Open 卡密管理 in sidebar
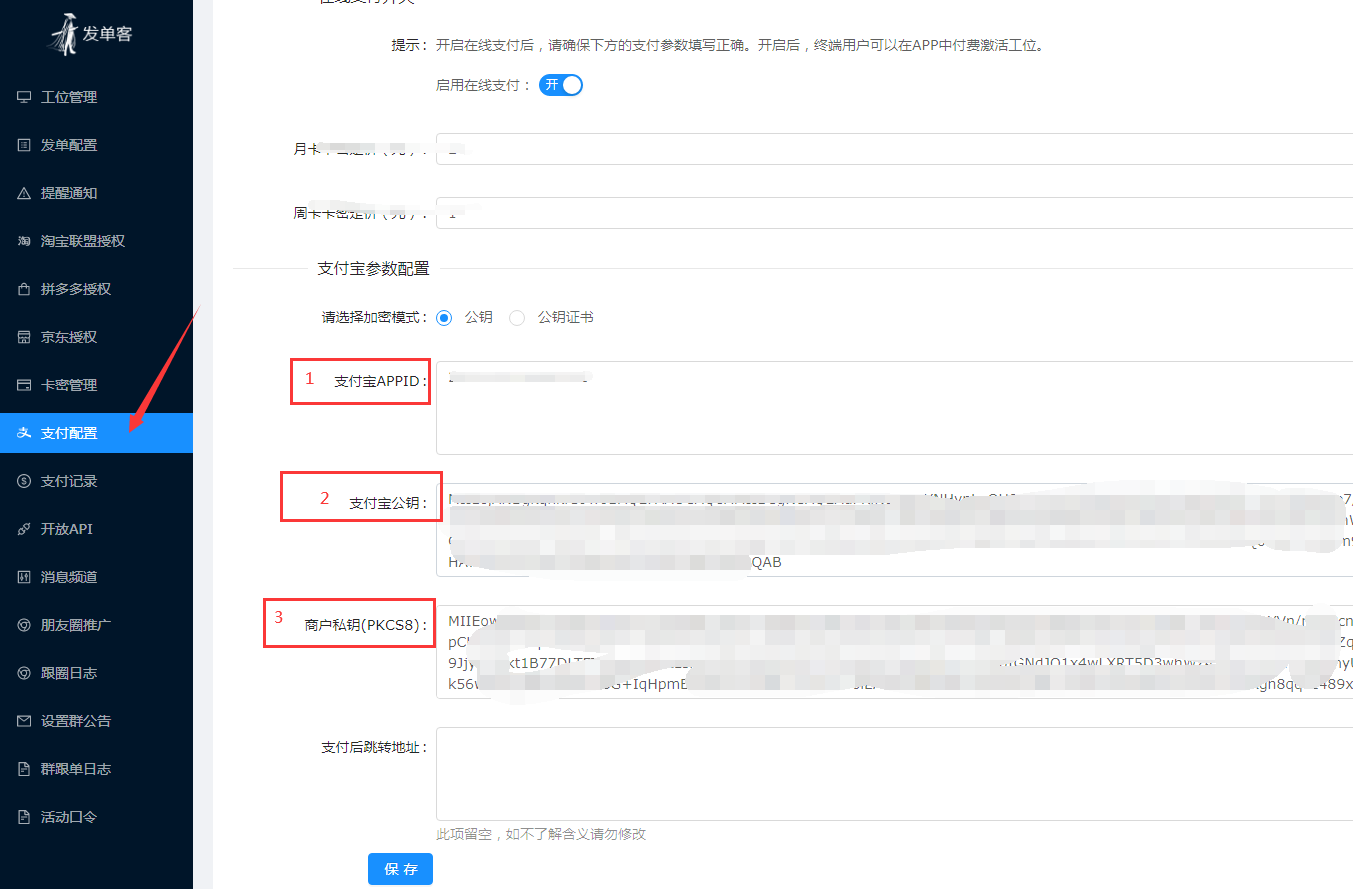Image resolution: width=1353 pixels, height=889 pixels. pos(96,385)
